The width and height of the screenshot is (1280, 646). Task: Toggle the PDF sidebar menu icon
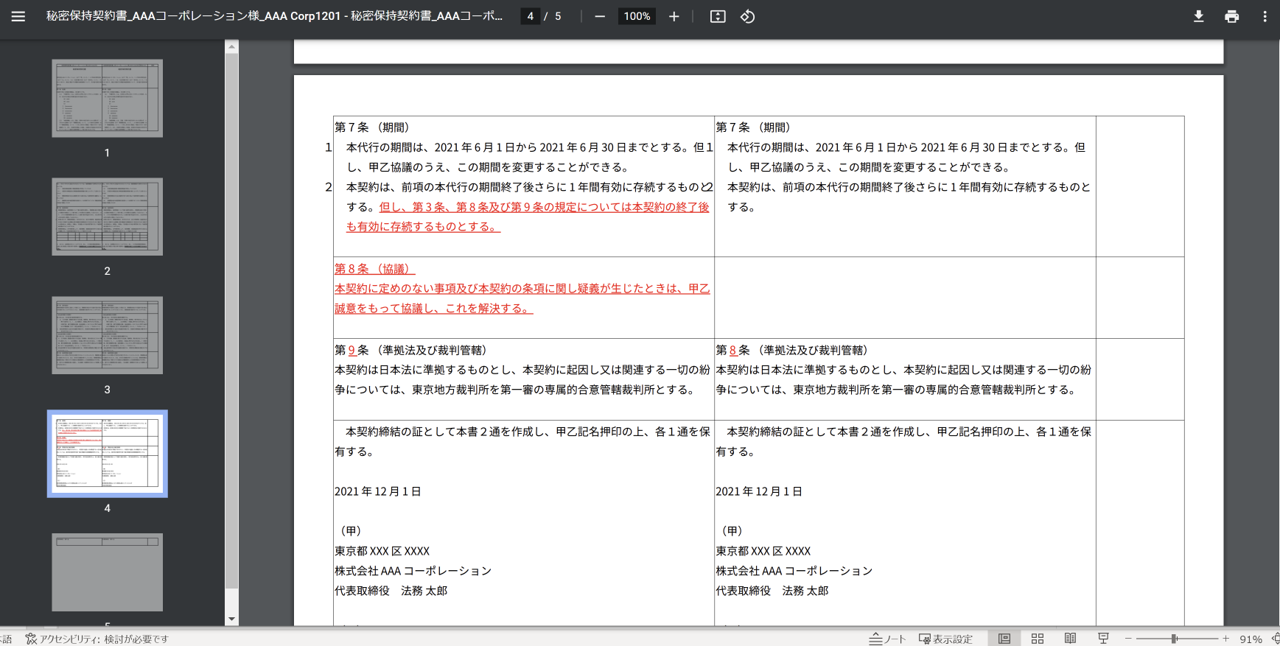(x=18, y=16)
